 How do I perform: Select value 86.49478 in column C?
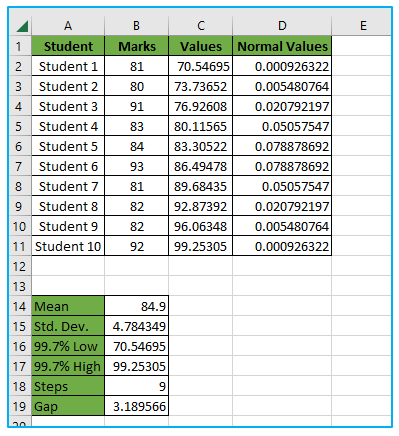pyautogui.click(x=201, y=166)
